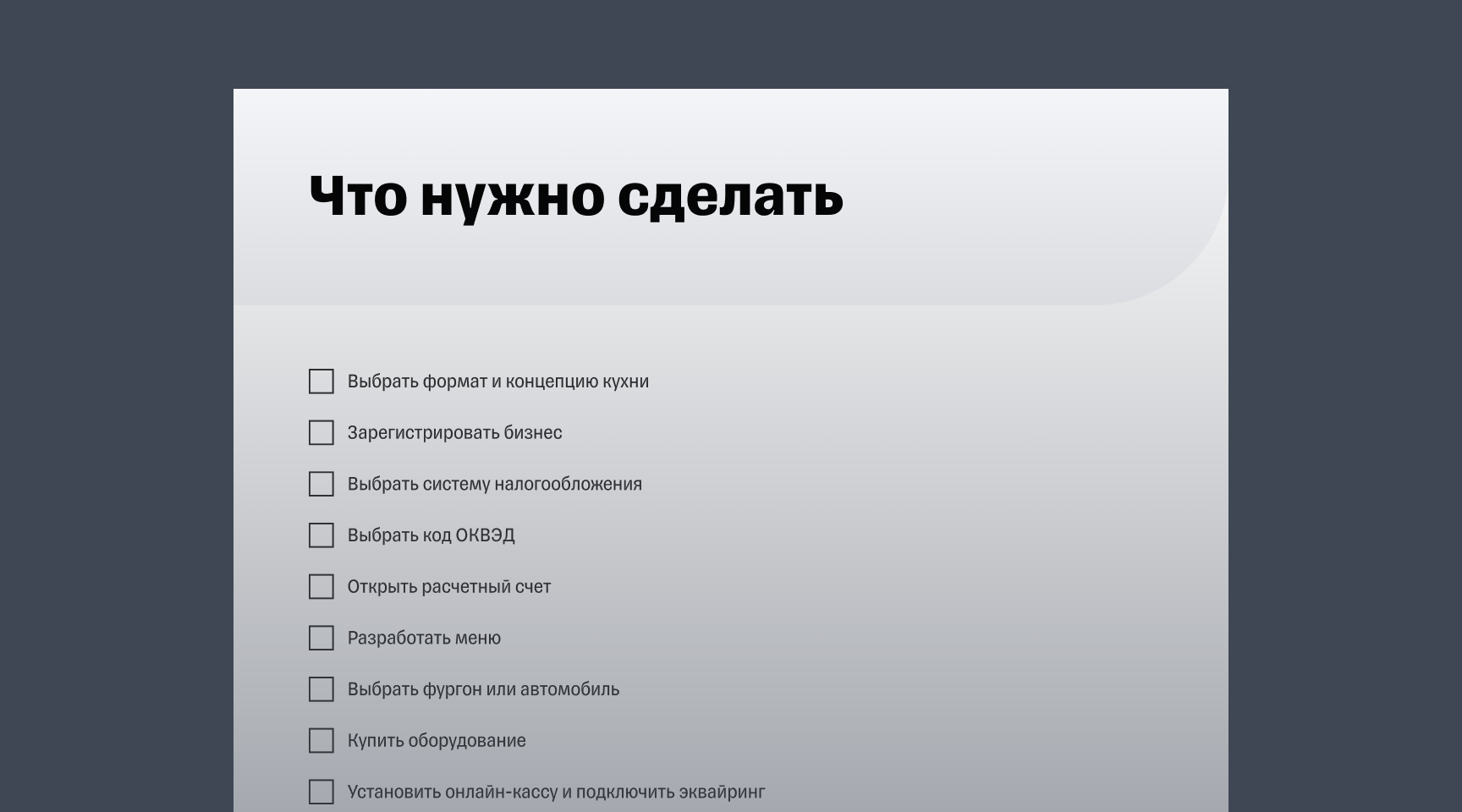Viewport: 1462px width, 812px height.
Task: Mark the Купить оборудование checkbox
Action: point(322,741)
